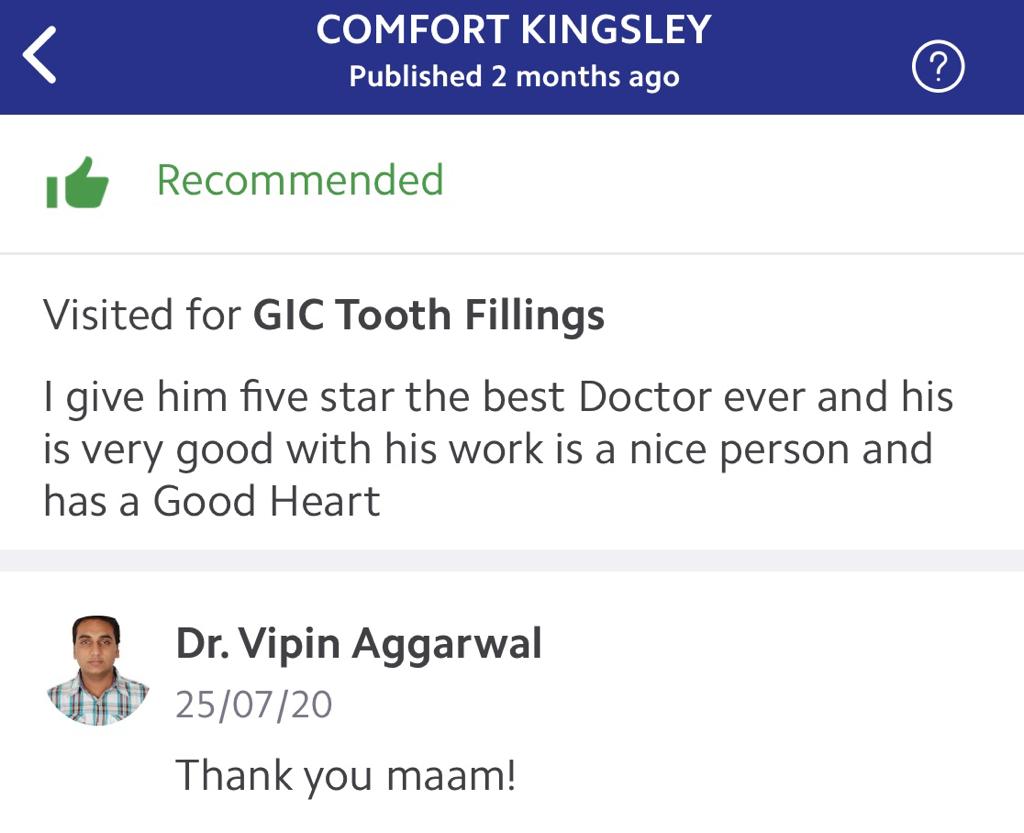Go back using the header arrow
The width and height of the screenshot is (1024, 833).
coord(42,56)
